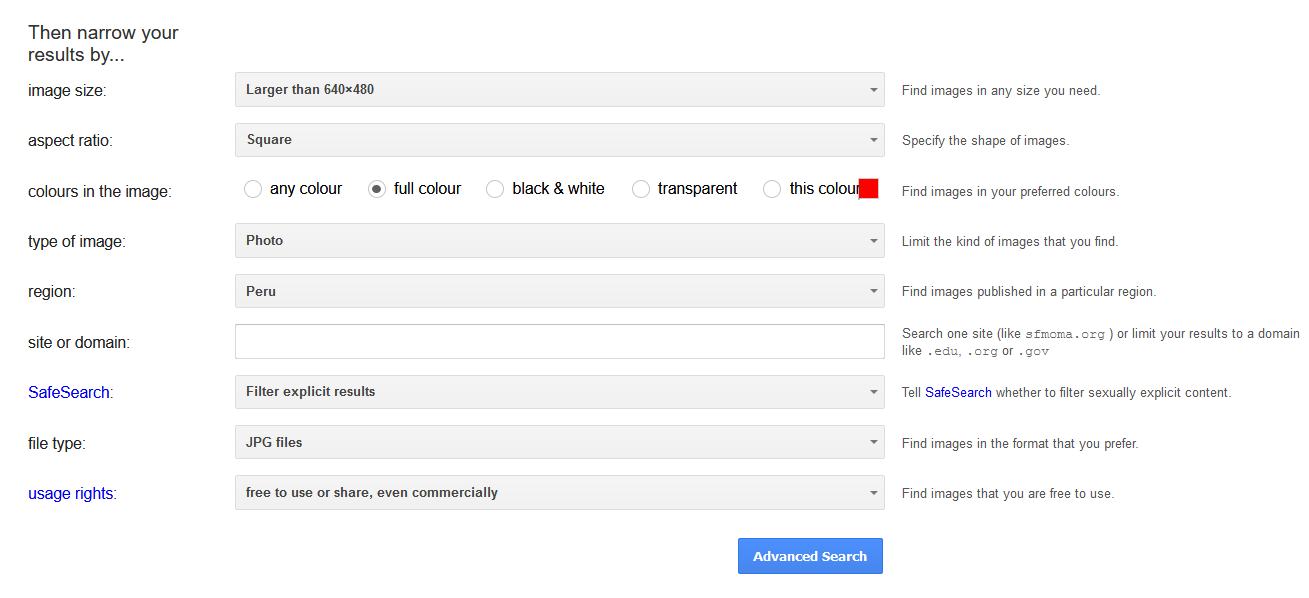The height and width of the screenshot is (598, 1309).
Task: Choose the full colour radio option
Action: click(x=377, y=189)
